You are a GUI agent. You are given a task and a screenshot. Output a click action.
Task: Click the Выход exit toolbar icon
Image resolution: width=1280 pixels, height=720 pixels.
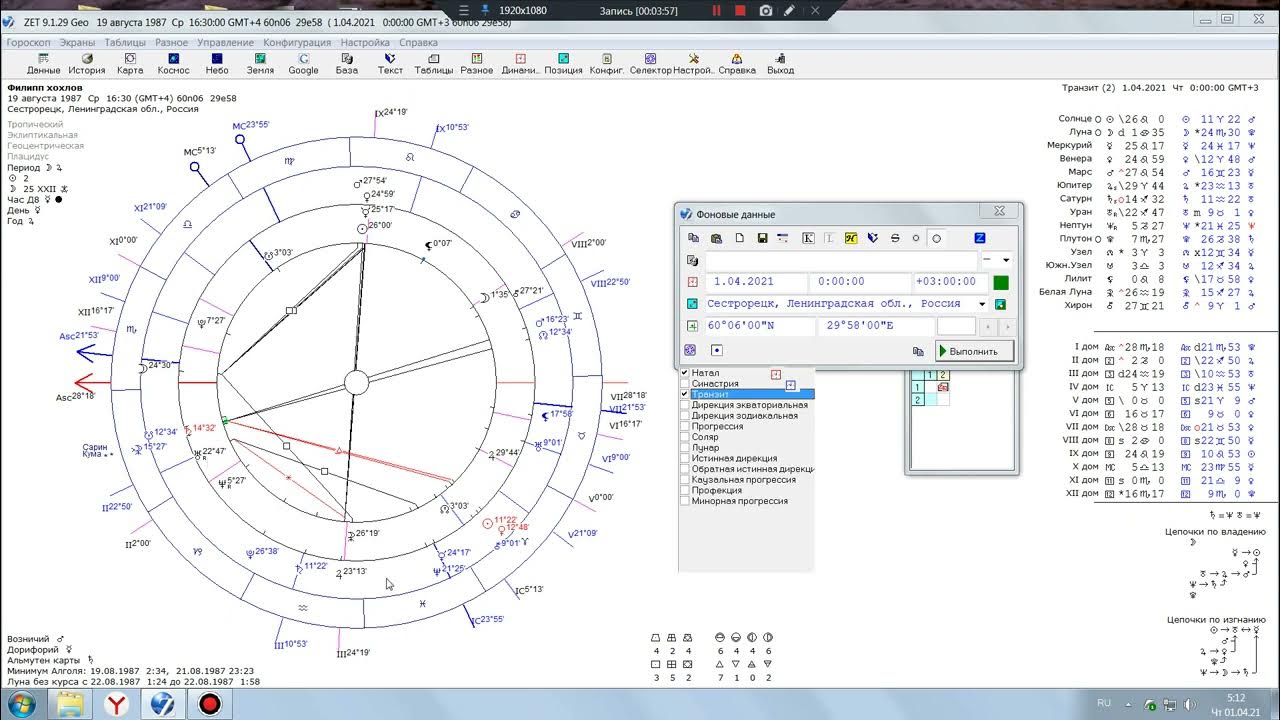tap(780, 64)
